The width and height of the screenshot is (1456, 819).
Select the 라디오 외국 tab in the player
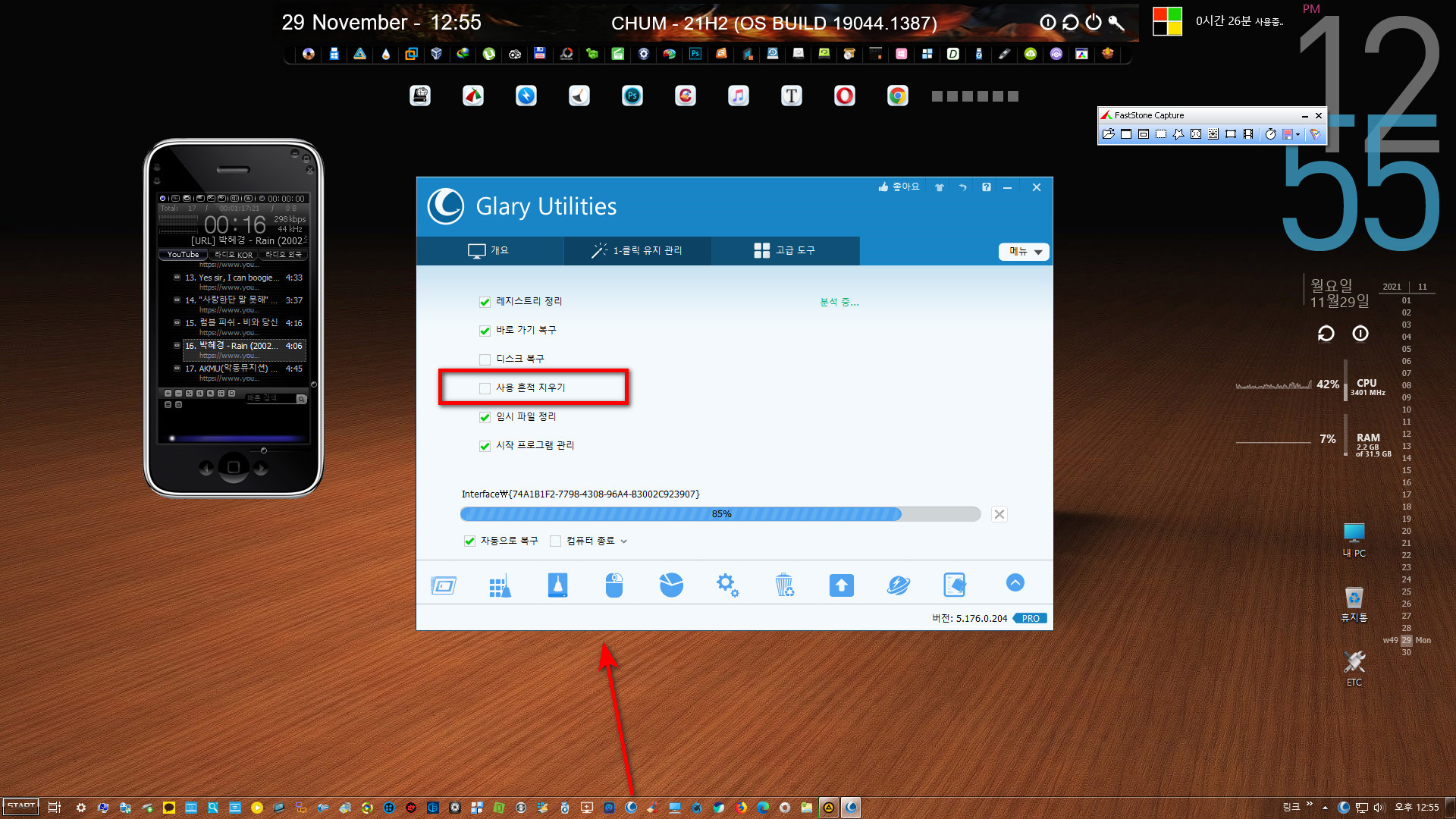[284, 255]
